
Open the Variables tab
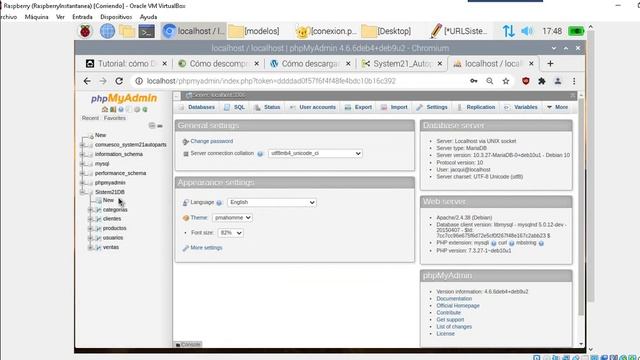pos(520,107)
